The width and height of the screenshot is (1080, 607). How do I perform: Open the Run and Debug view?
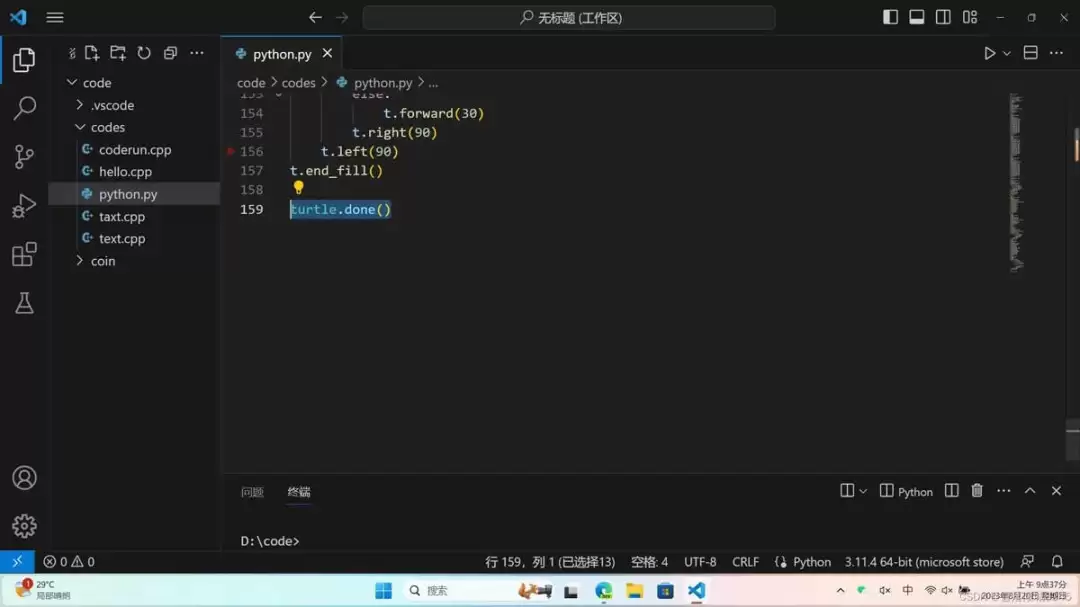point(24,205)
